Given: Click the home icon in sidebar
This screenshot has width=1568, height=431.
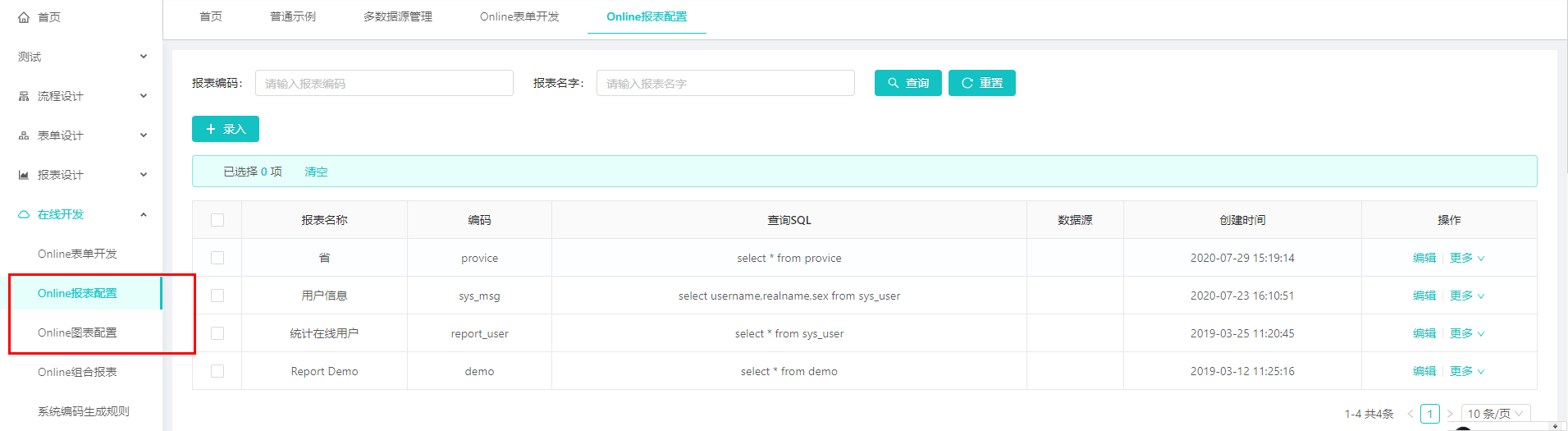Looking at the screenshot, I should click(x=24, y=17).
